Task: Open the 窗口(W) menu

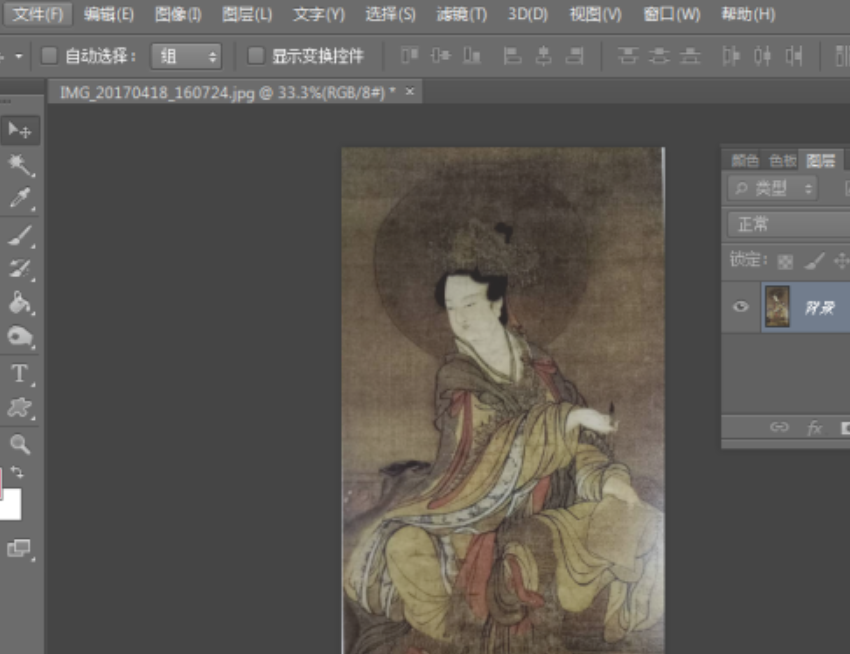Action: point(672,14)
